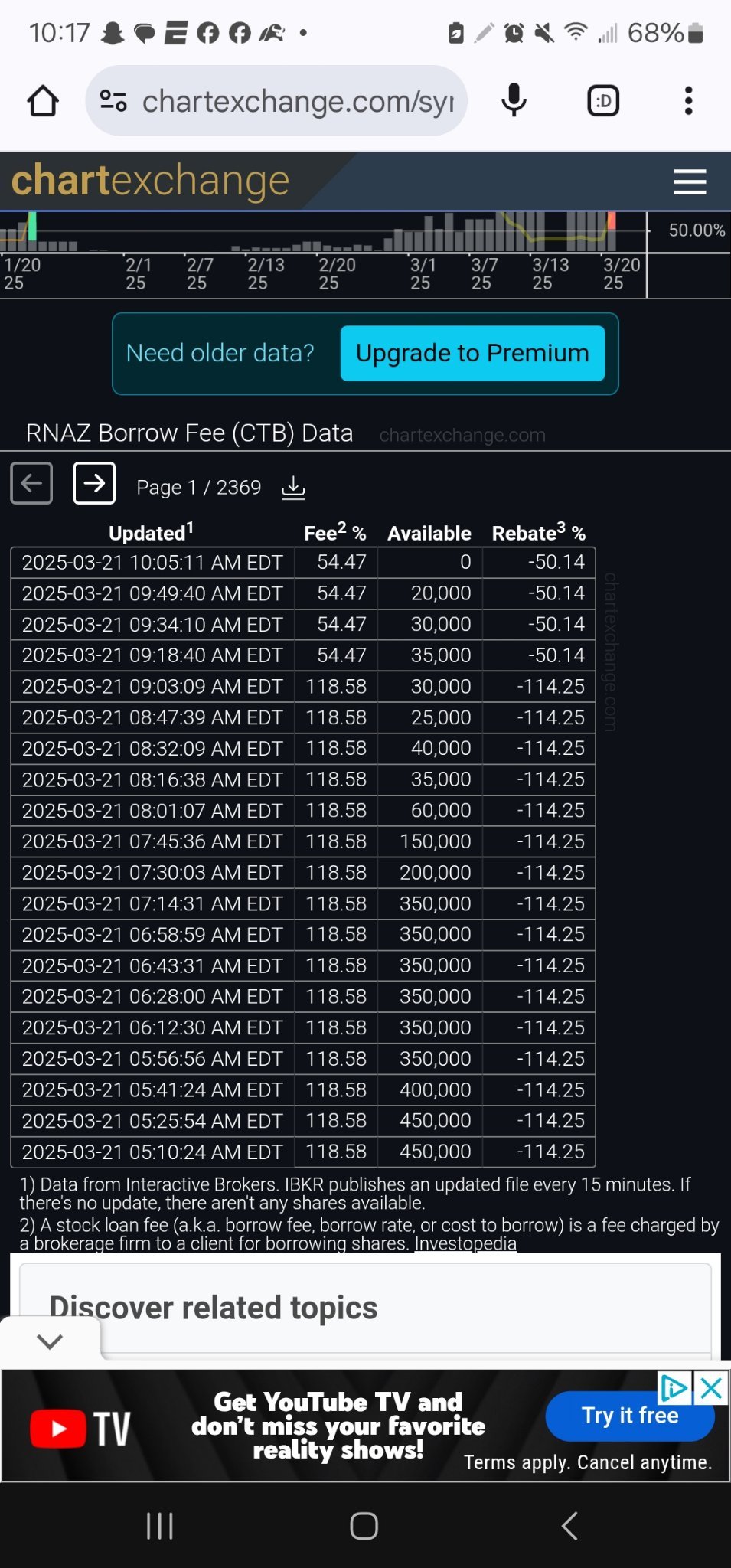Select the 07:14:31 AM EDT timestamp
This screenshot has width=731, height=1568.
pyautogui.click(x=152, y=903)
